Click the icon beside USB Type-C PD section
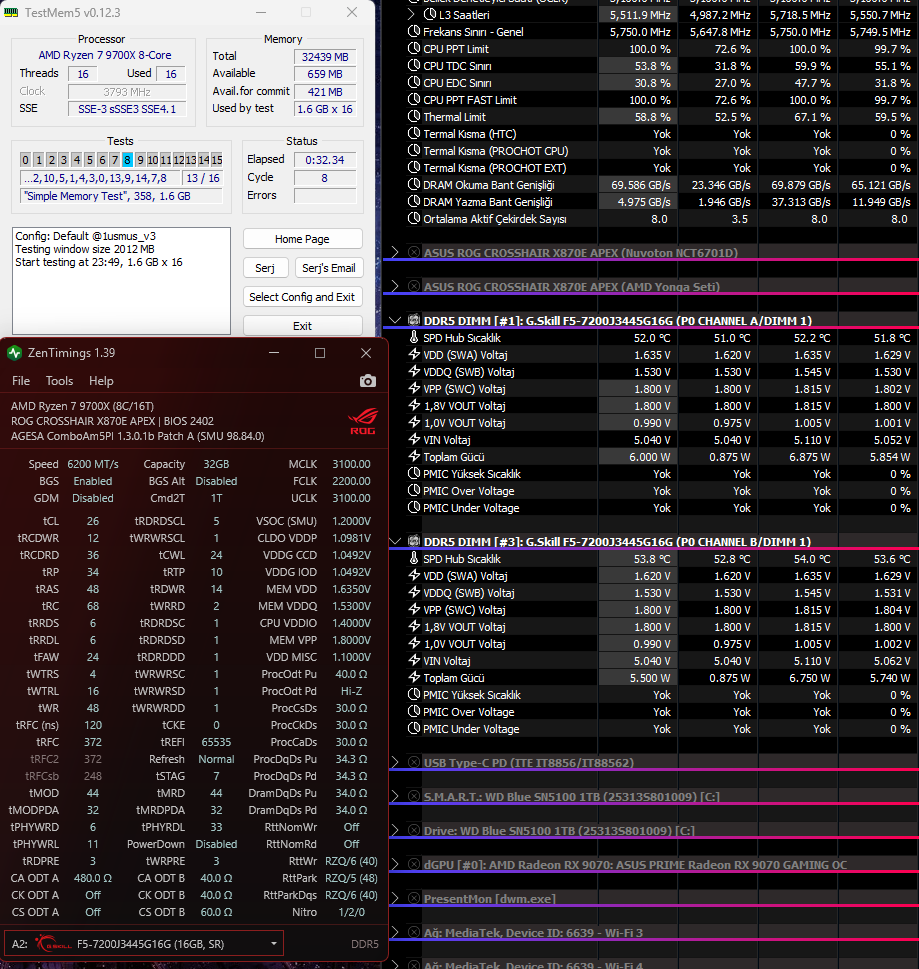 (x=414, y=762)
